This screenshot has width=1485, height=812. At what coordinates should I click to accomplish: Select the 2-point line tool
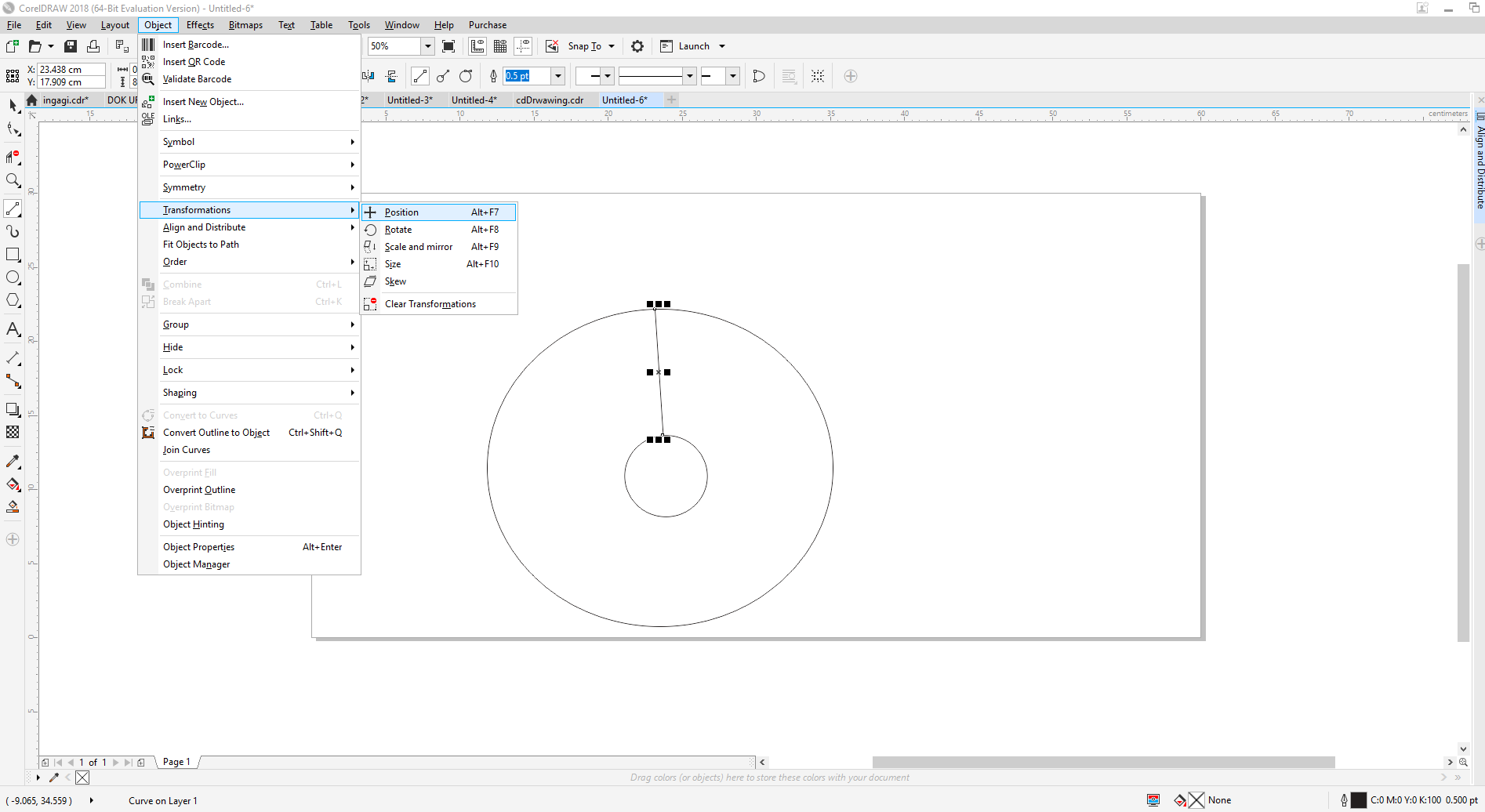[13, 208]
